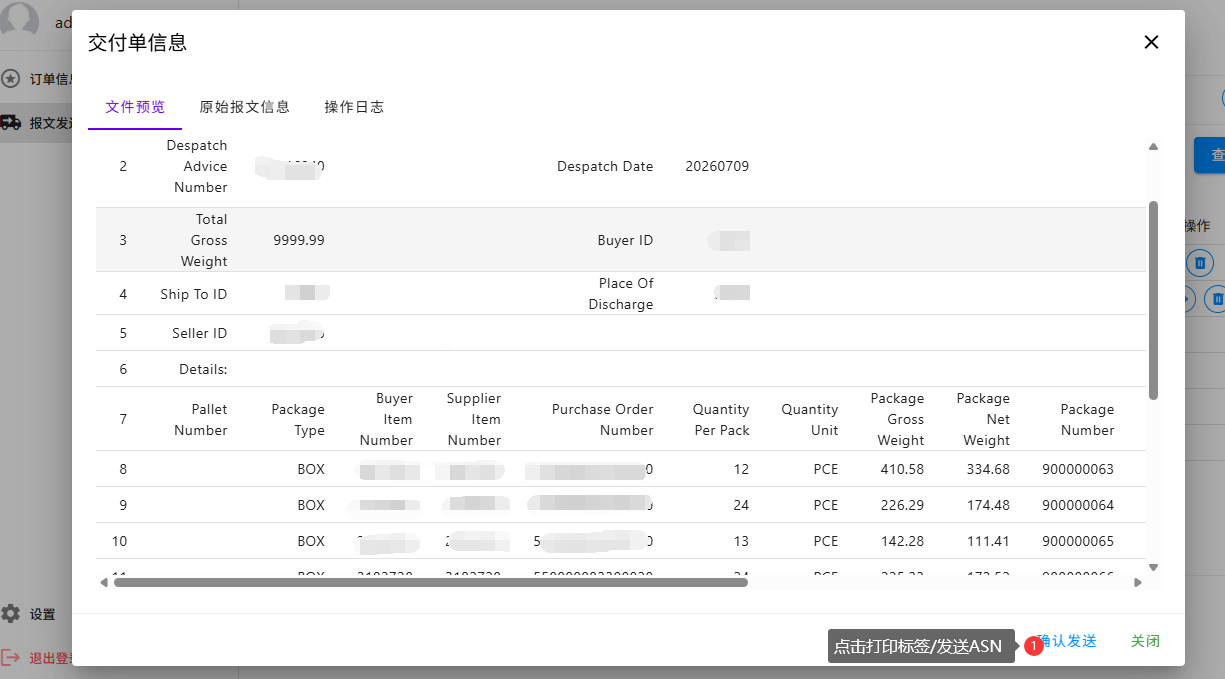Screen dimensions: 1225x679
Task: Click the truck icon in sidebar
Action: (11, 122)
